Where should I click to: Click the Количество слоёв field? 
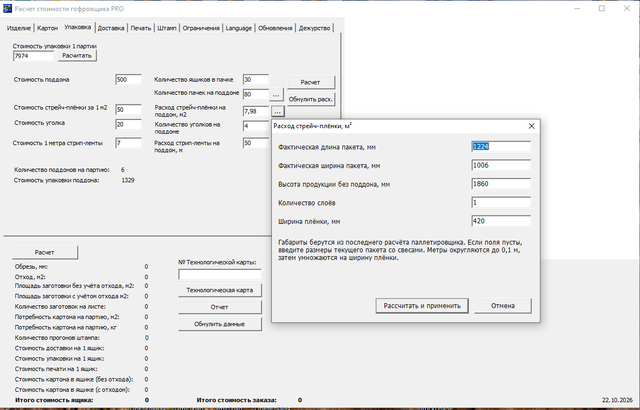point(501,202)
